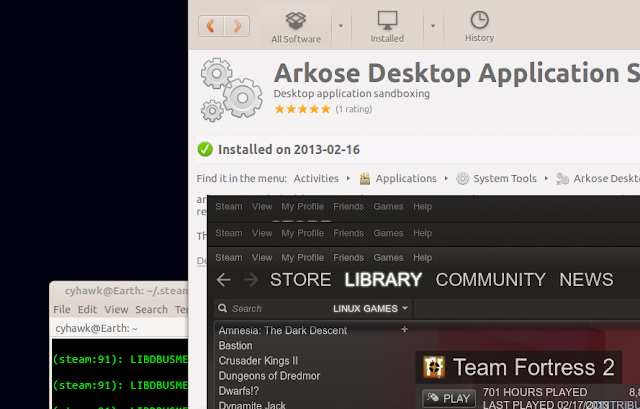Image resolution: width=640 pixels, height=409 pixels.
Task: Click the Applications folder icon in menu path
Action: click(365, 178)
